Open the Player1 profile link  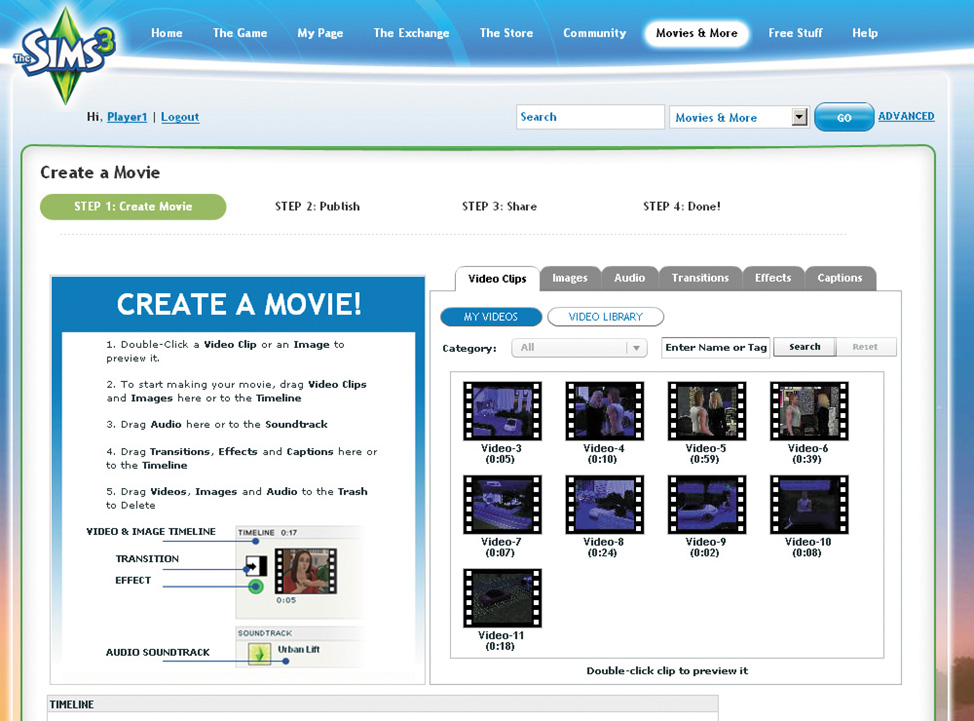pyautogui.click(x=127, y=117)
